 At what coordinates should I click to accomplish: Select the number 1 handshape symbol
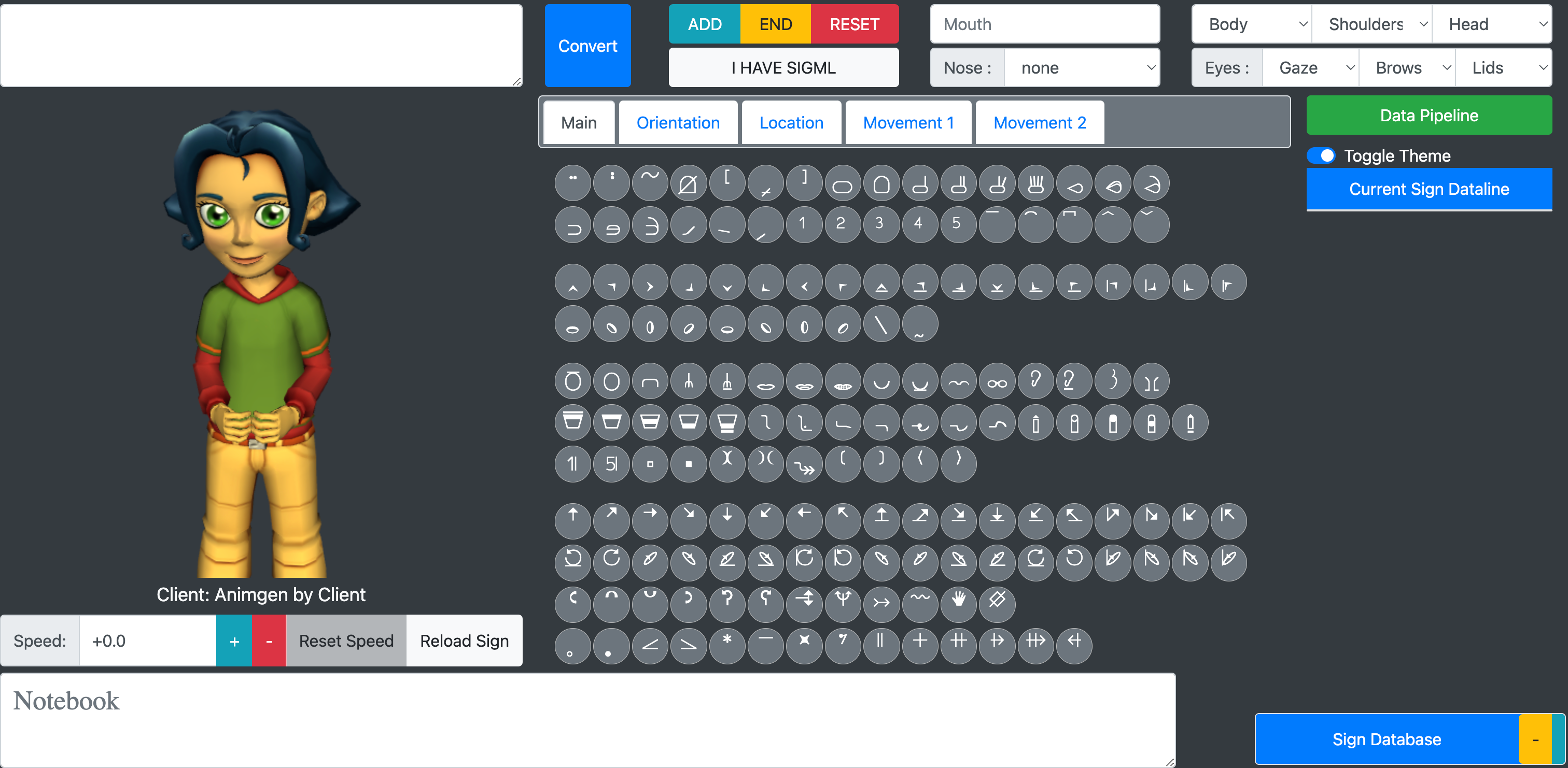pos(804,224)
